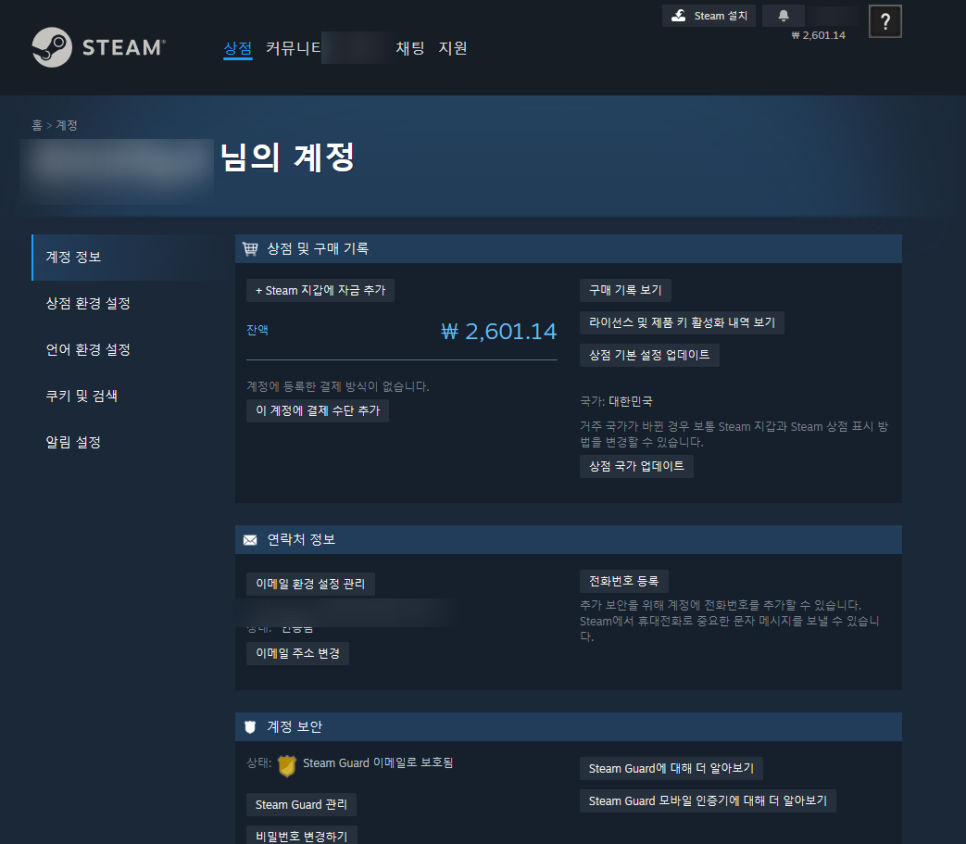Click 계정에 등록한 결제 방식이 없습니다 text

pos(338,386)
